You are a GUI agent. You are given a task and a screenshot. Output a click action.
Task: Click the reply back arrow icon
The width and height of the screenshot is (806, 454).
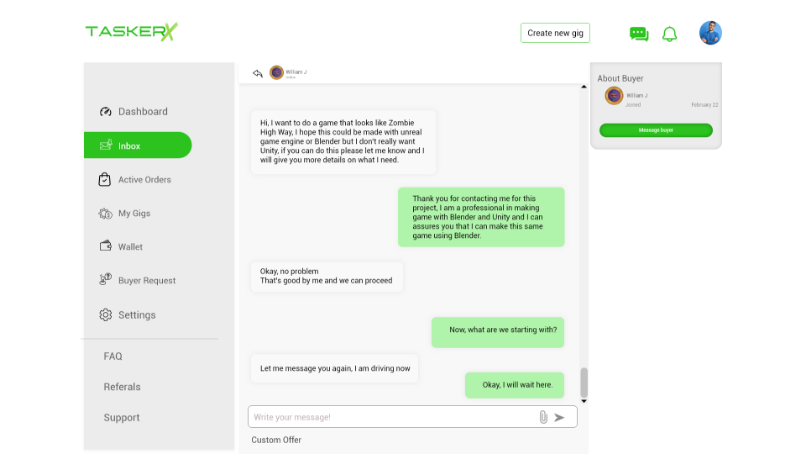(258, 73)
